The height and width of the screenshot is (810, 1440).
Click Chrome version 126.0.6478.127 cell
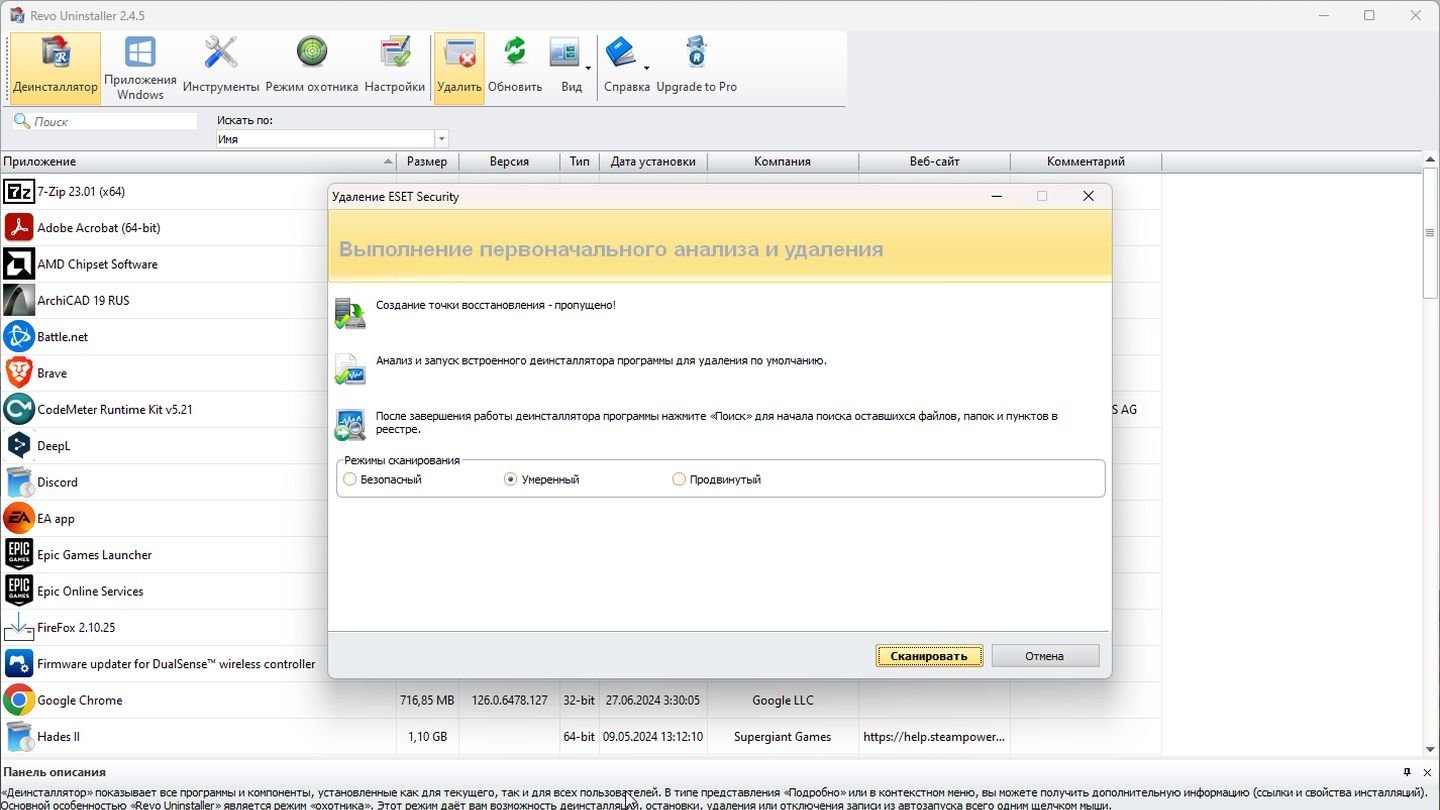(509, 700)
